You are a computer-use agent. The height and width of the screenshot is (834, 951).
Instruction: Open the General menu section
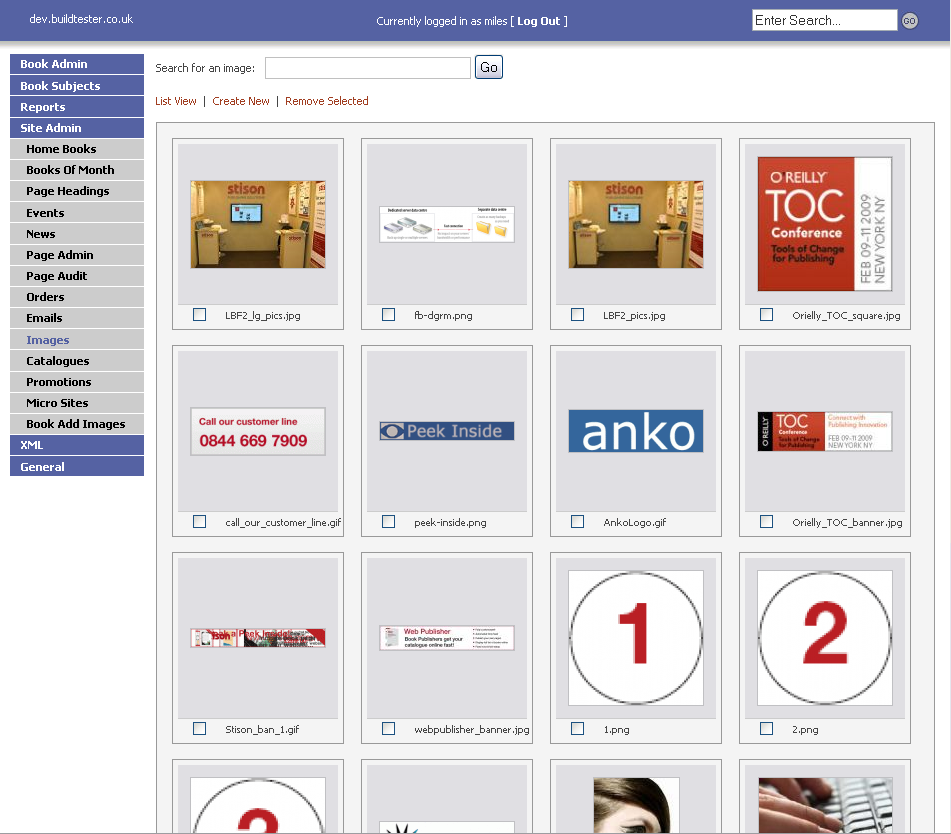77,466
